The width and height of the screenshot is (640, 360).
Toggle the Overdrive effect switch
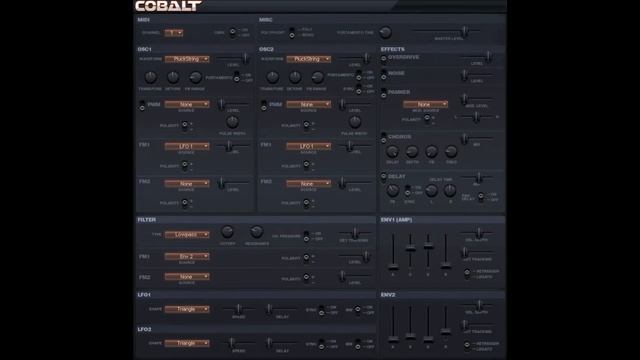tap(384, 58)
